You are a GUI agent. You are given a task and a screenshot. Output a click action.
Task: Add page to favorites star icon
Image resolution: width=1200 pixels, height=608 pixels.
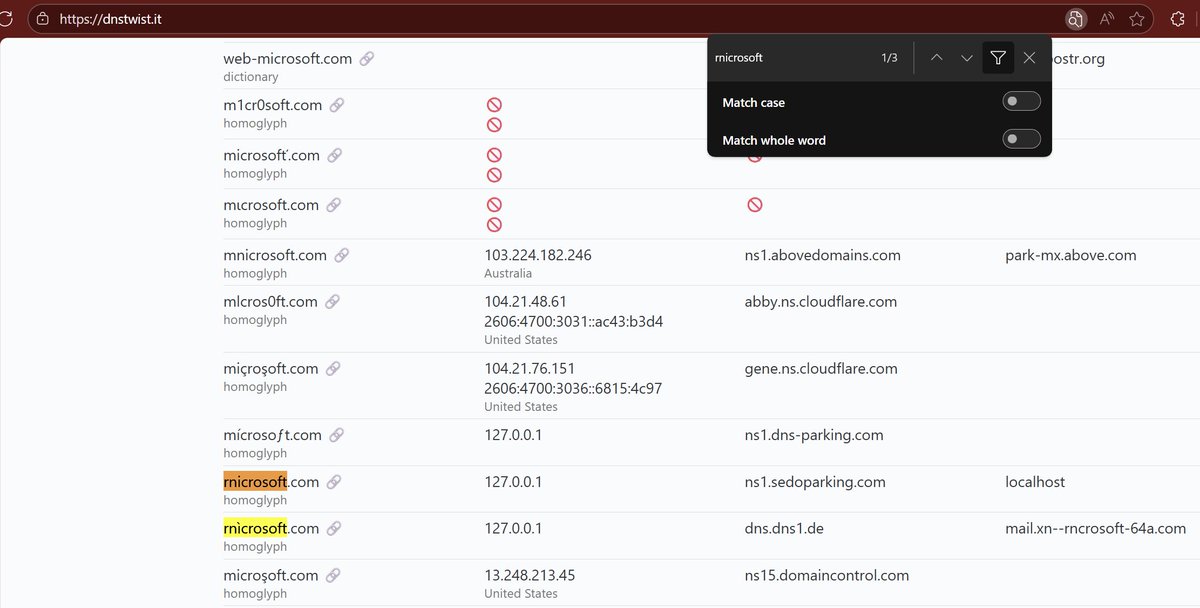(x=1137, y=19)
